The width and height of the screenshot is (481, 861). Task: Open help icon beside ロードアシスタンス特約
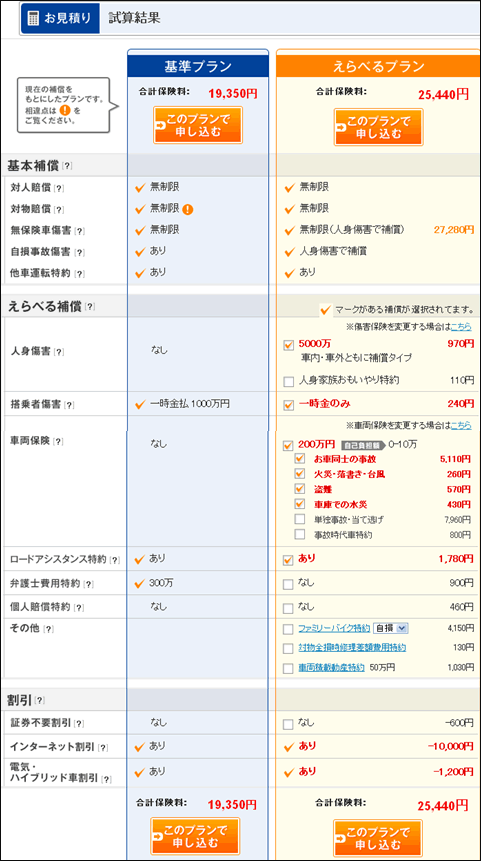pos(114,560)
